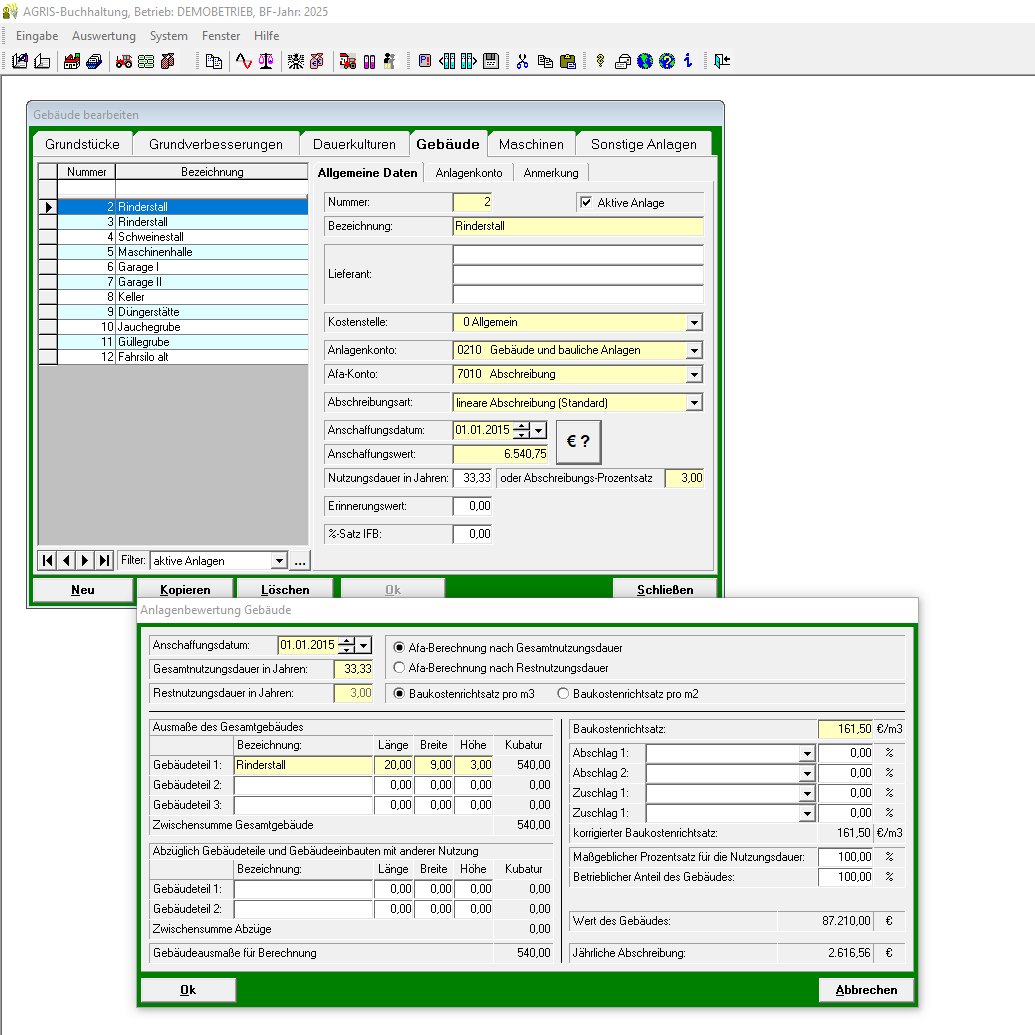This screenshot has height=1035, width=1035.
Task: Select Afa-Berechnung nach Restnutzungsdauer option
Action: pos(400,667)
